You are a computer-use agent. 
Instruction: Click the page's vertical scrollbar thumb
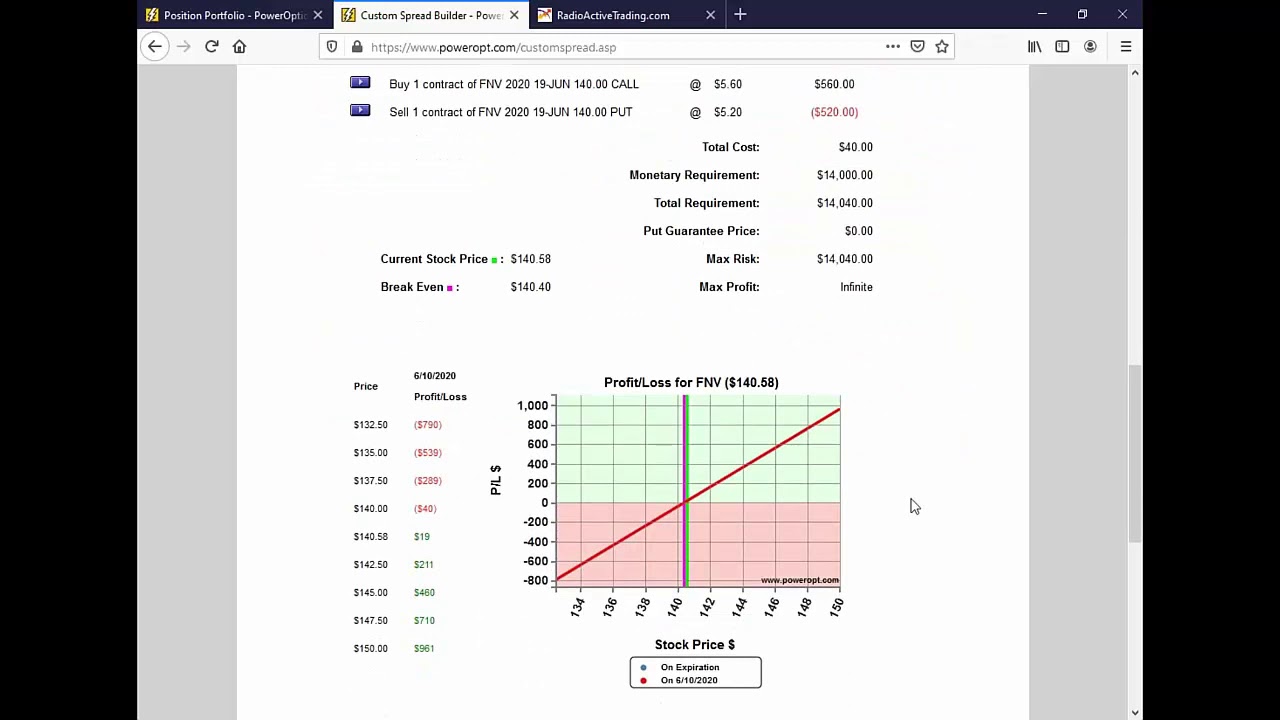[1134, 455]
